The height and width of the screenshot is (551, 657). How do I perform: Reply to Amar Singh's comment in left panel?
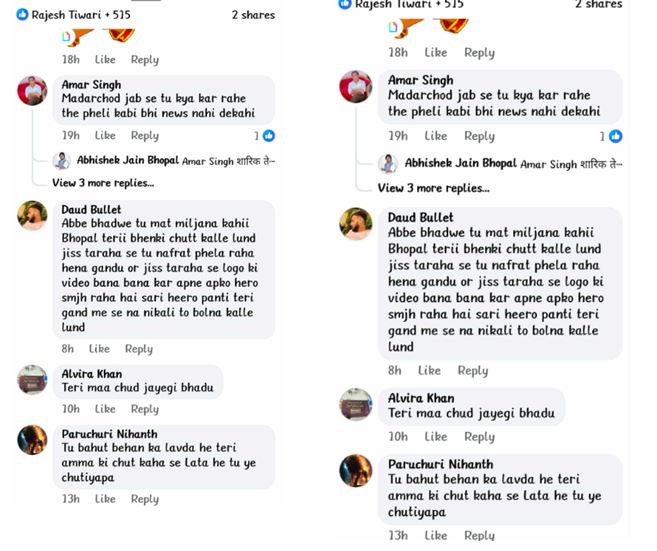[145, 136]
